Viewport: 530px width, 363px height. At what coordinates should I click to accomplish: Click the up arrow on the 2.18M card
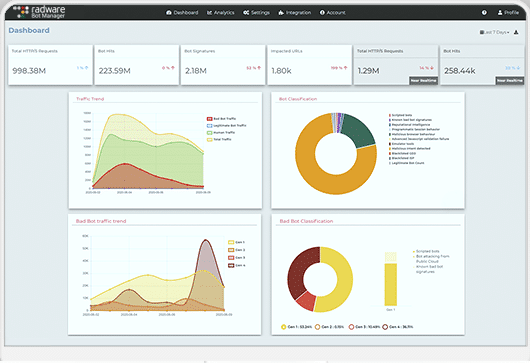tap(259, 68)
